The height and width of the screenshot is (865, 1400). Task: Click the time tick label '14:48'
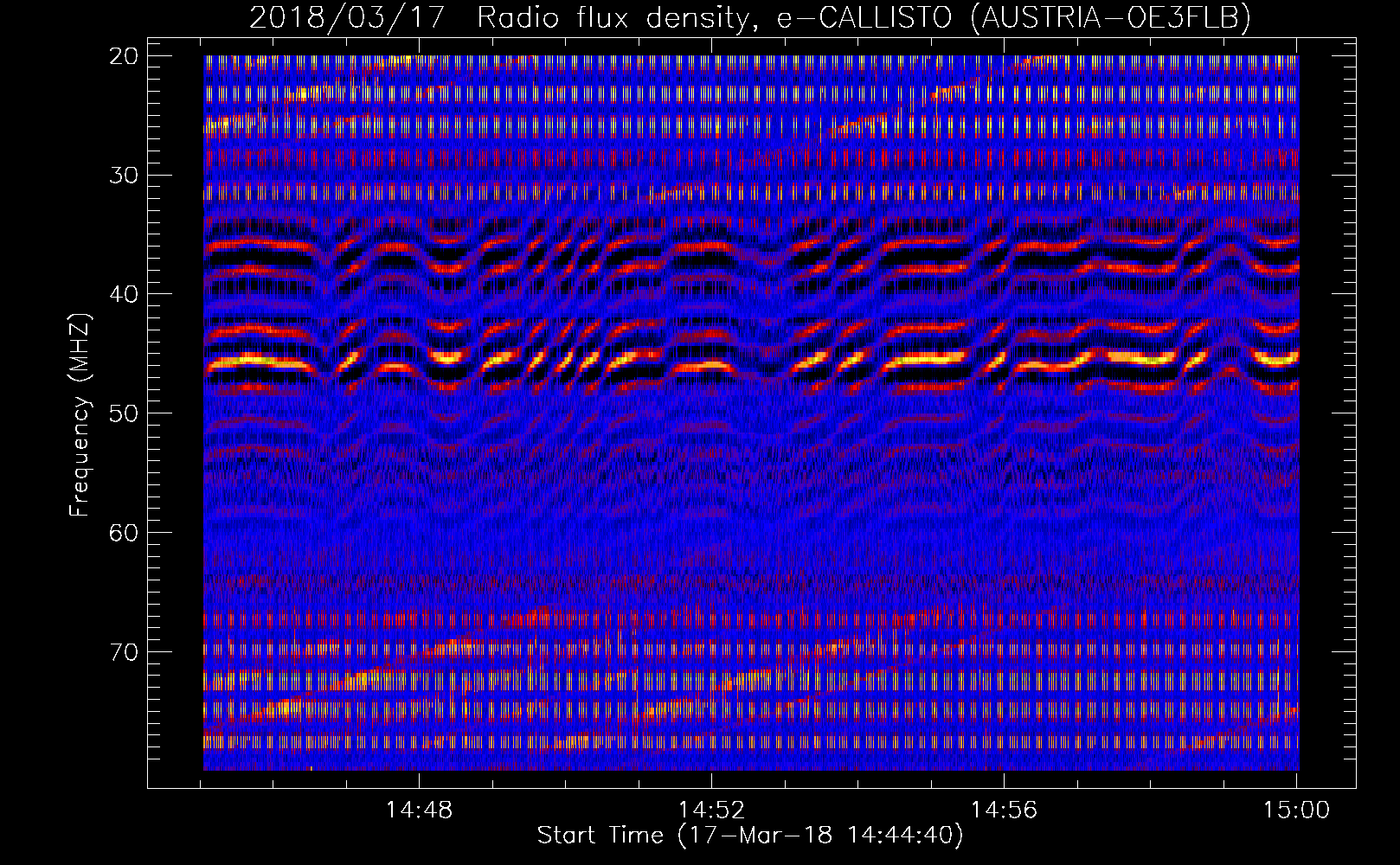[x=419, y=811]
